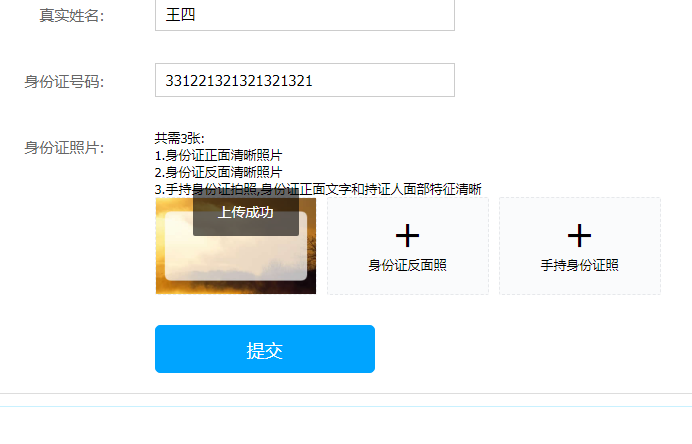Click the gray divider line below 提交
692x444 pixels.
[x=346, y=393]
